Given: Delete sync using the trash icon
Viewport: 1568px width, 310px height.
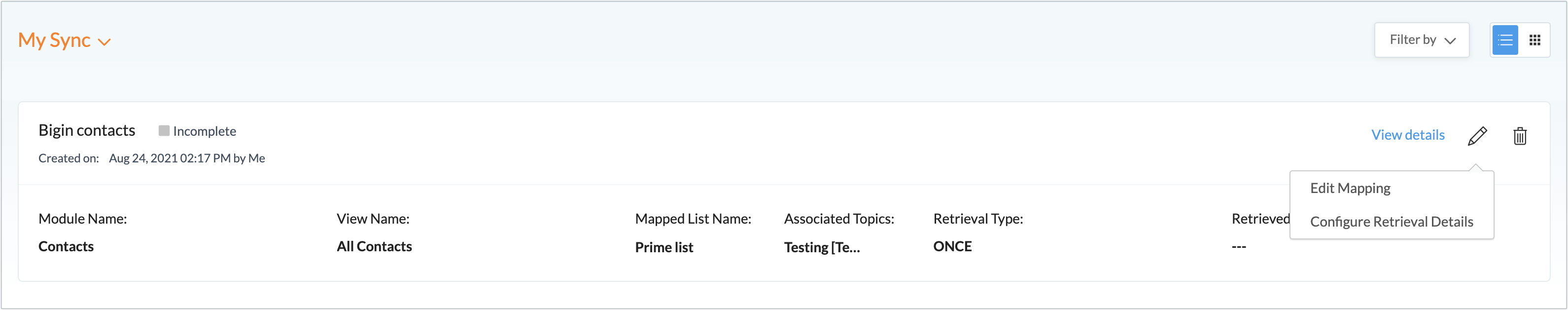Looking at the screenshot, I should click(1520, 136).
